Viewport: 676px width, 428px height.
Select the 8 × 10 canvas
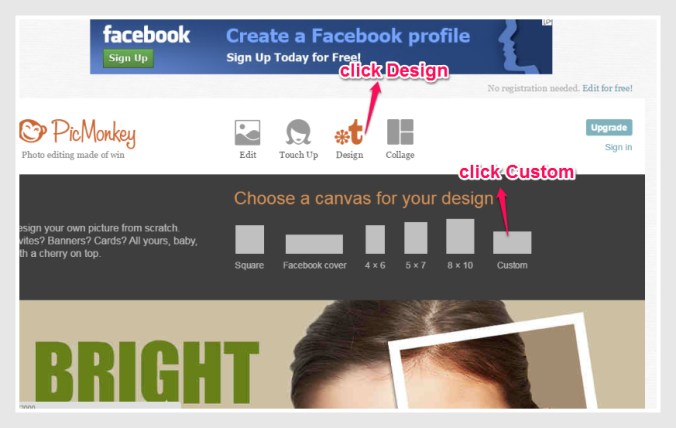pyautogui.click(x=460, y=236)
